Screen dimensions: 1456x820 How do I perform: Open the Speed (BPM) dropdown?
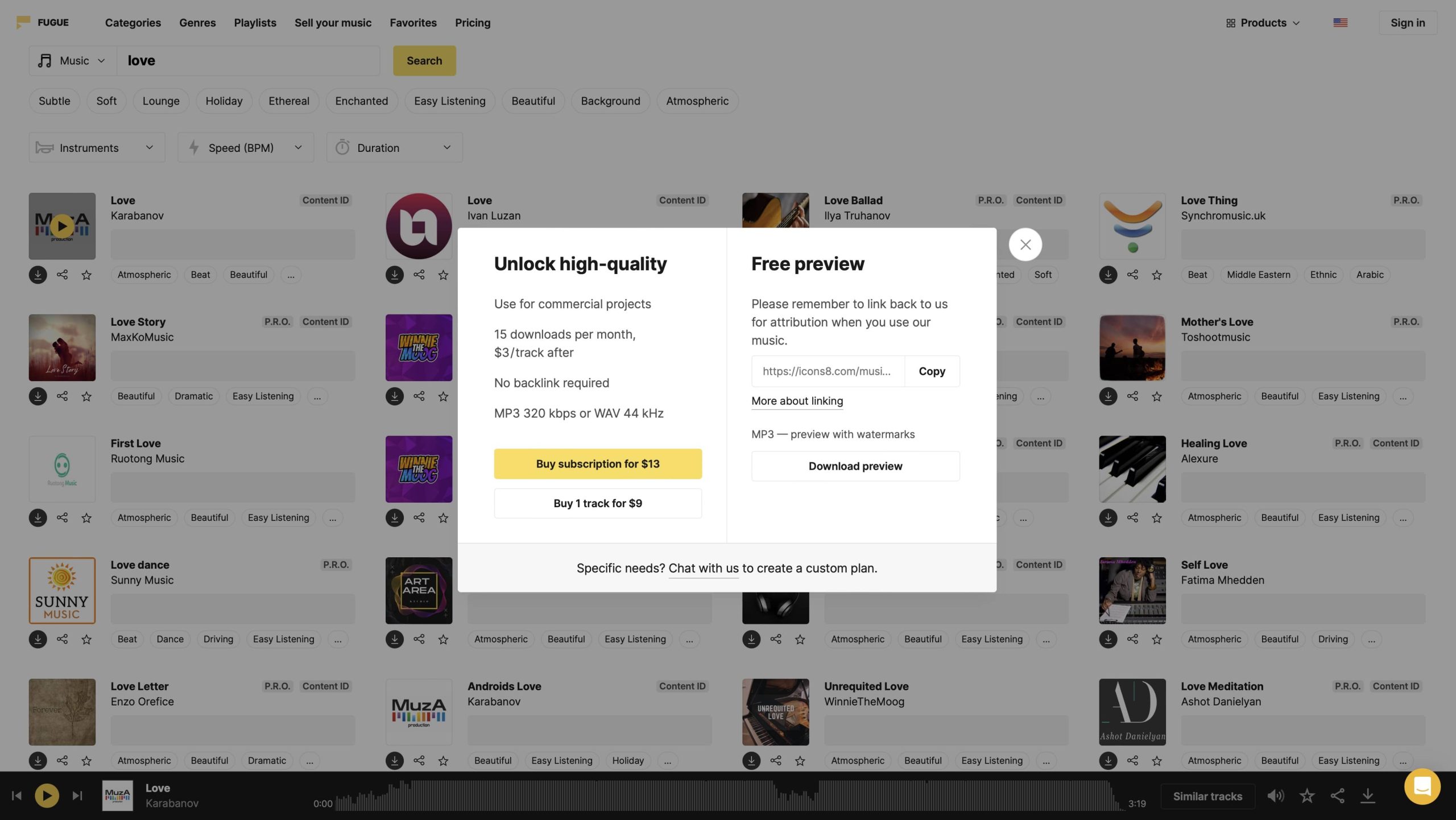point(246,148)
